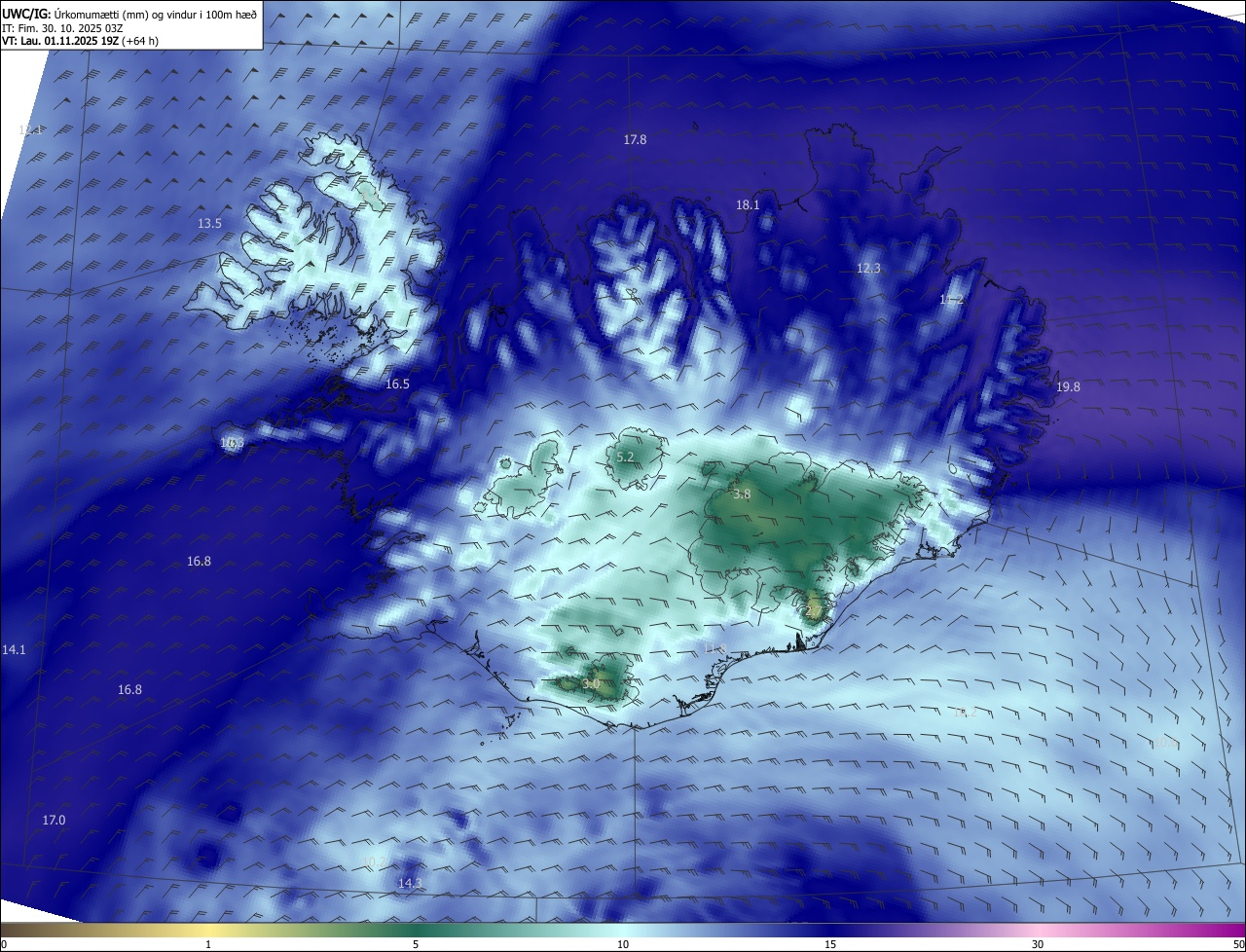Click the 16.5 value label

(x=397, y=384)
